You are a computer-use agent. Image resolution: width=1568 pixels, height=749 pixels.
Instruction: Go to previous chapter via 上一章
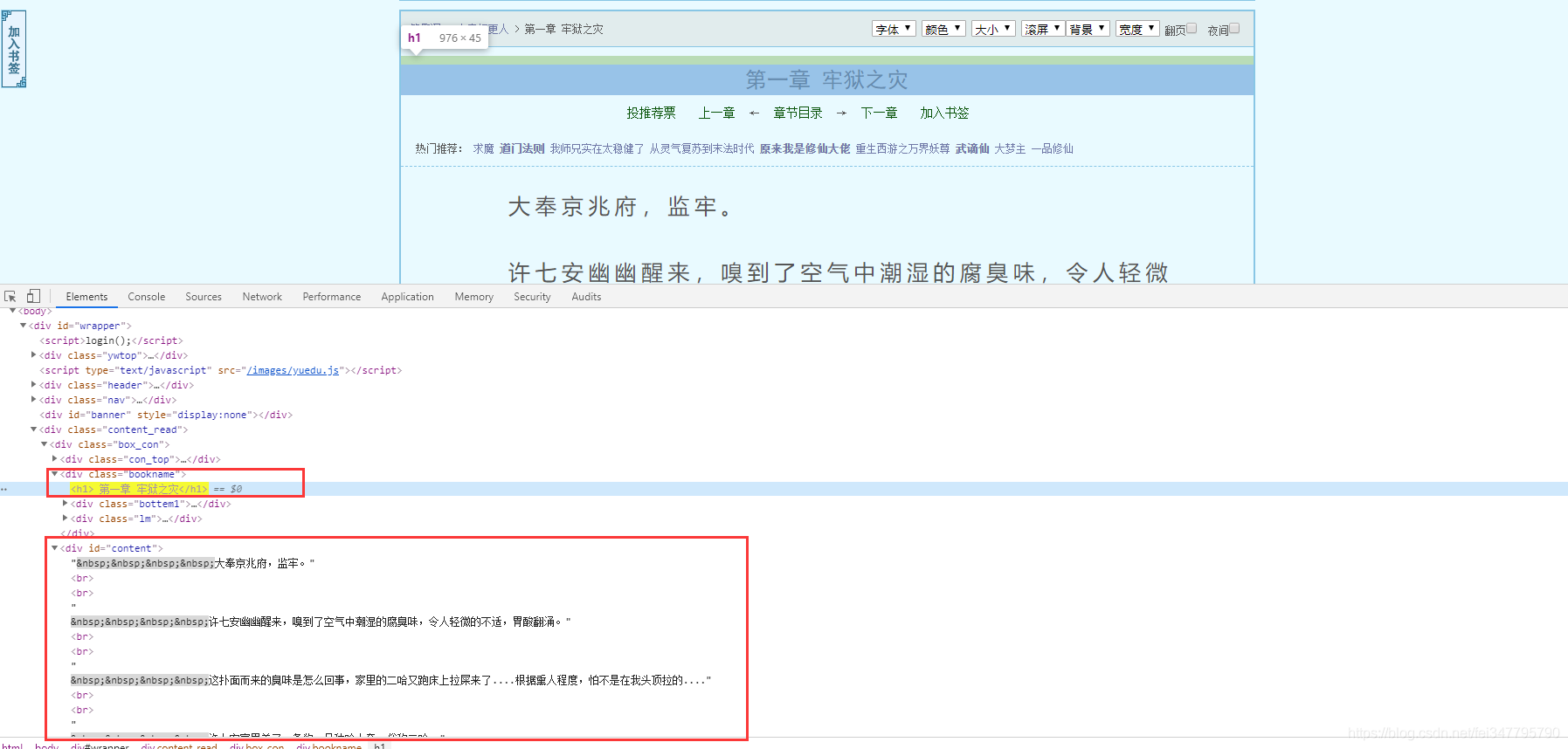(716, 113)
